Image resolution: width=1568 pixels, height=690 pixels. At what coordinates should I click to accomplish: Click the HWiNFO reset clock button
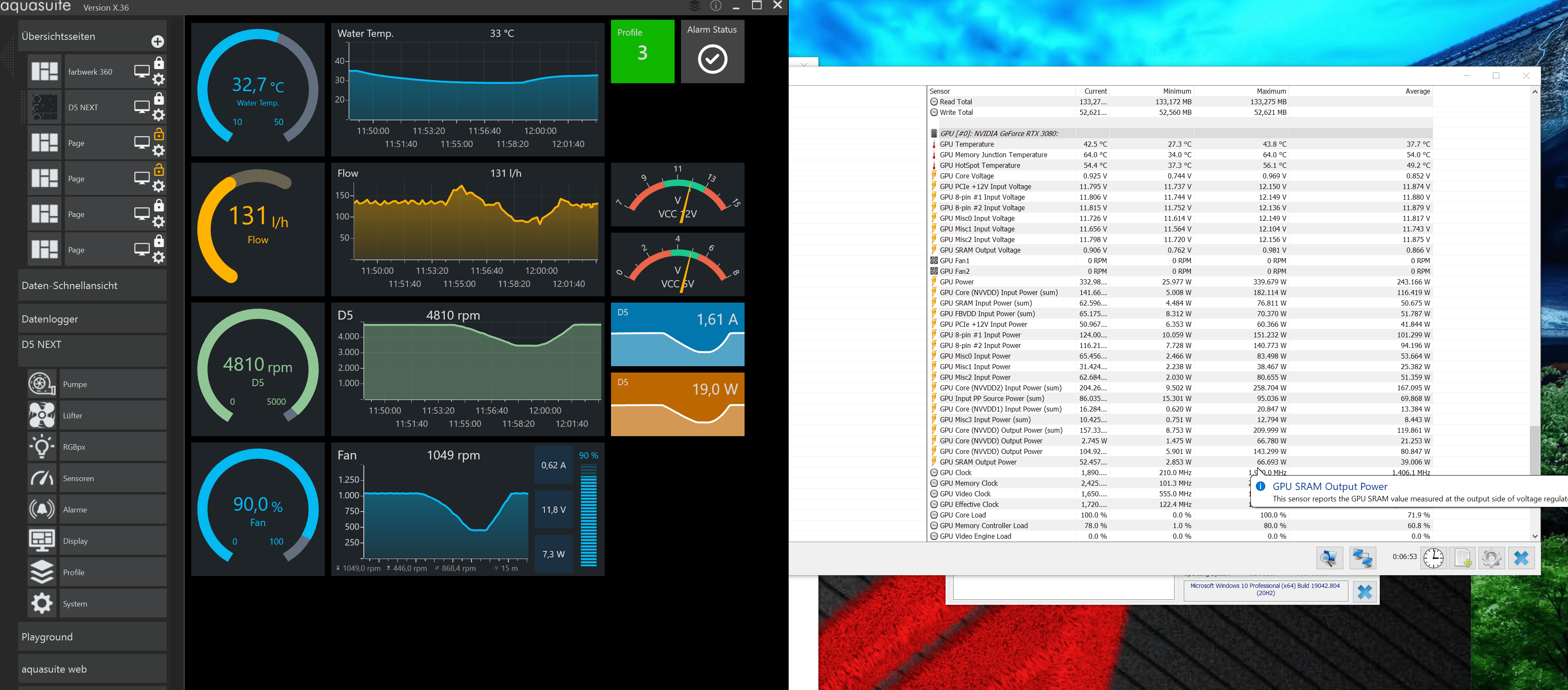click(1433, 557)
